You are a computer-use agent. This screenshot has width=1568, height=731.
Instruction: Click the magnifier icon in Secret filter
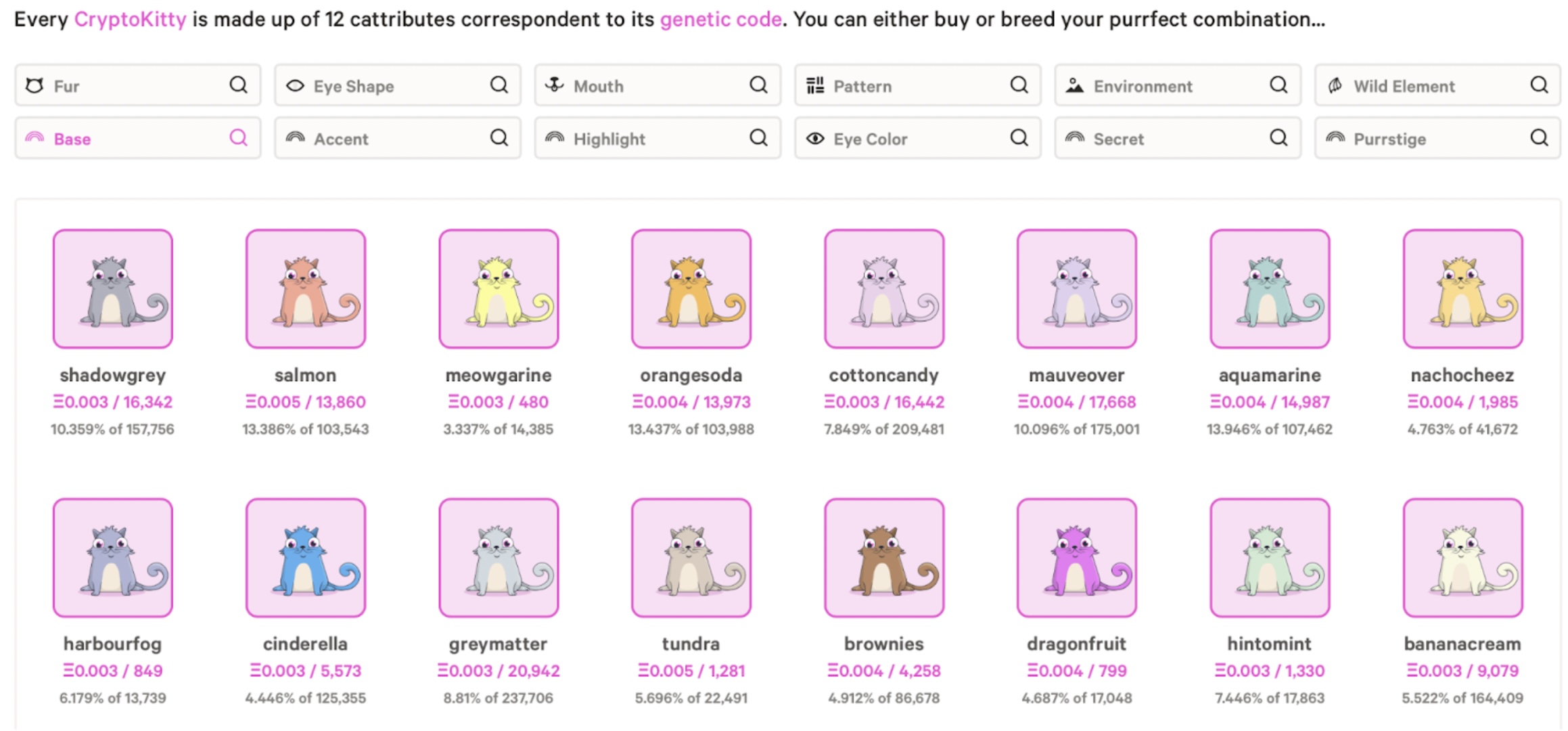[x=1278, y=138]
